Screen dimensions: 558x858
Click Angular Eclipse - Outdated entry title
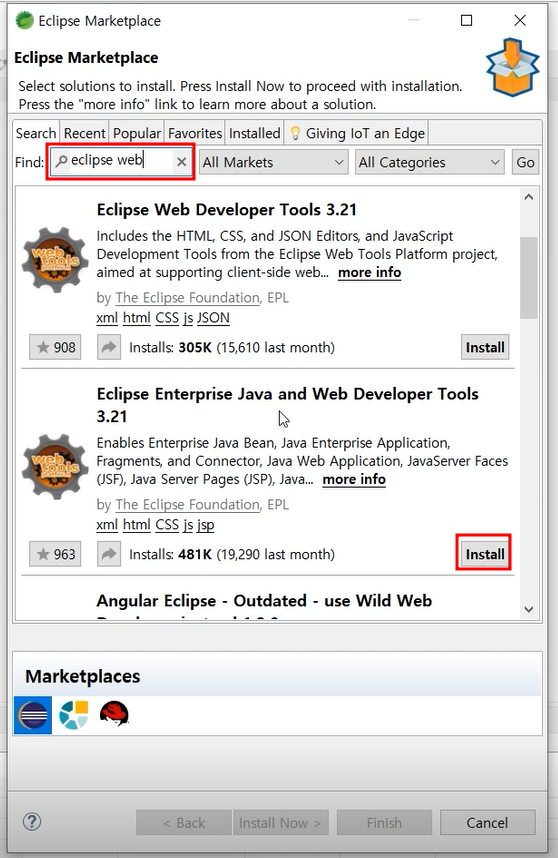(x=264, y=601)
